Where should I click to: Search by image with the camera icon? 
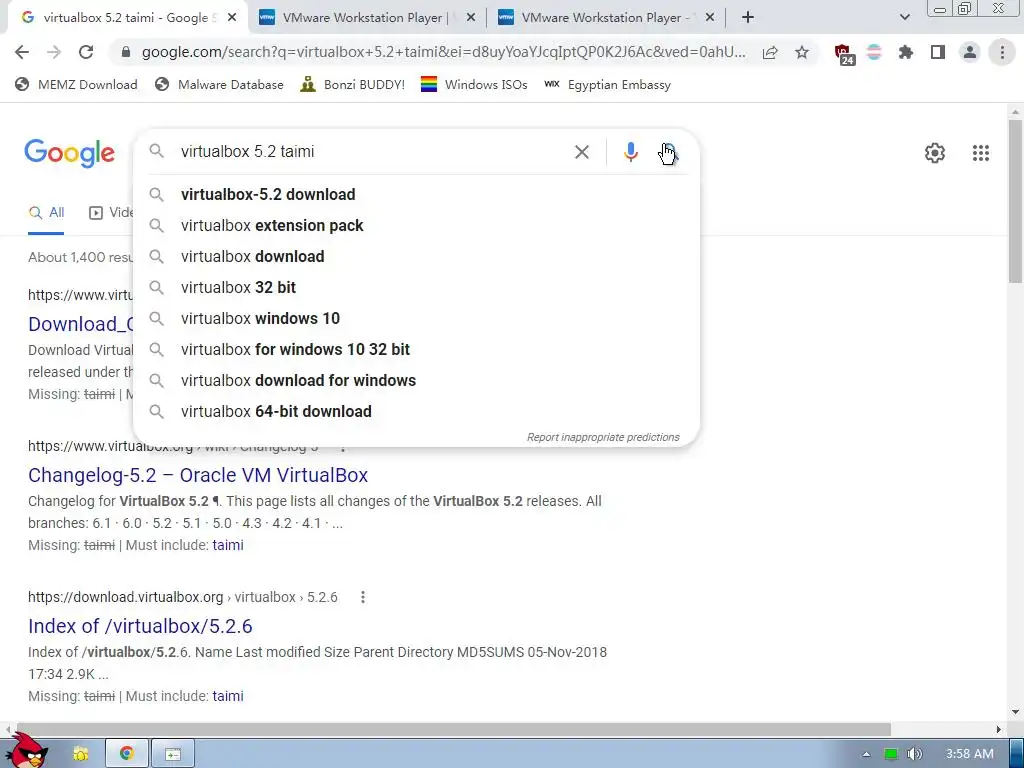[x=669, y=152]
